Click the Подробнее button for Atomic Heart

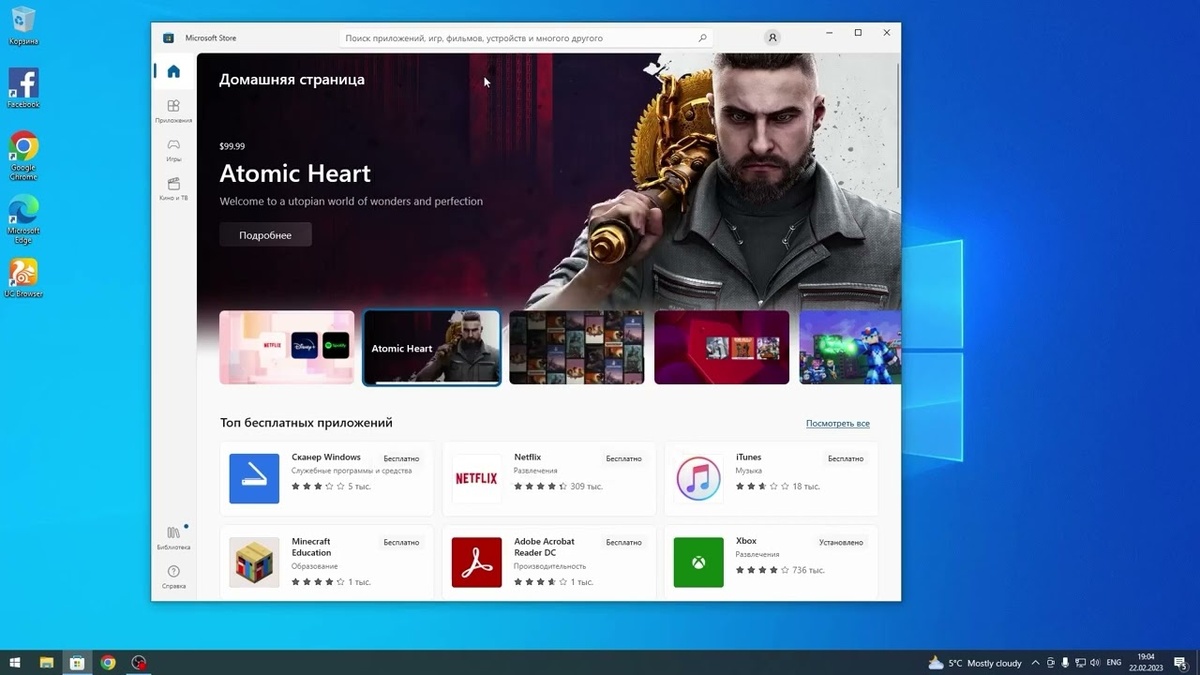point(265,235)
